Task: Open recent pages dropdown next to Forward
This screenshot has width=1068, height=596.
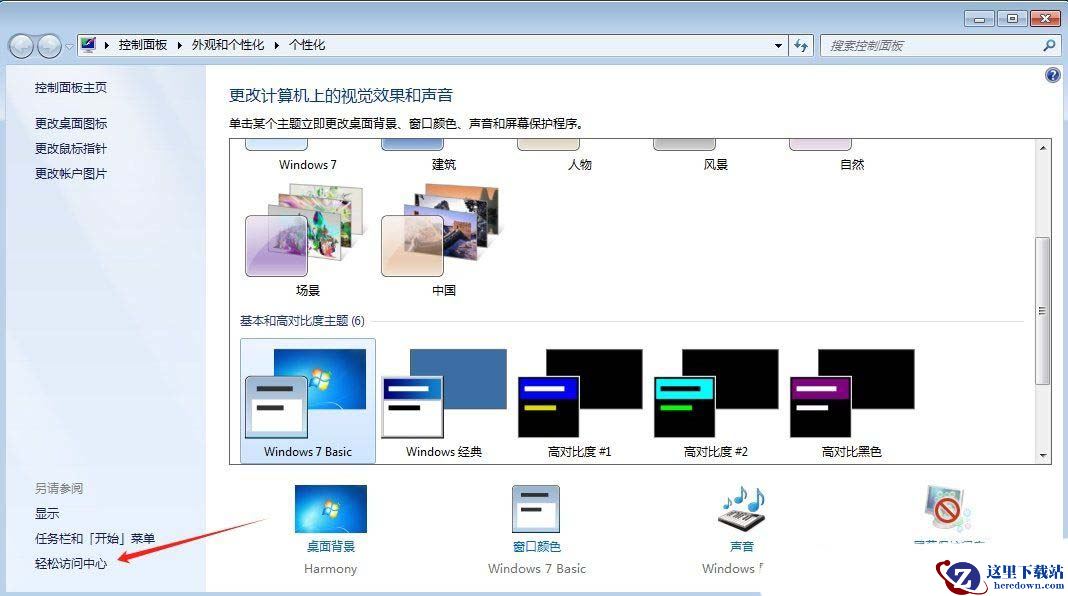Action: pos(69,47)
